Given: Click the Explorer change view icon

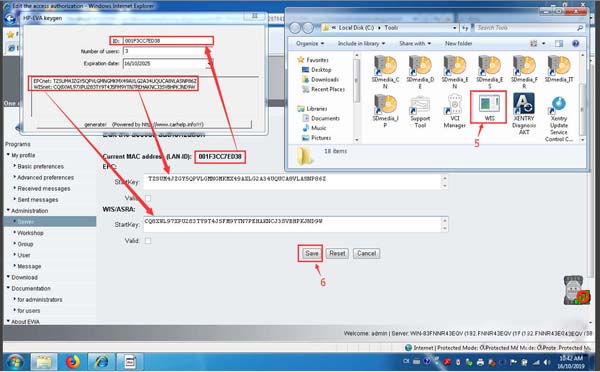Looking at the screenshot, I should (533, 44).
